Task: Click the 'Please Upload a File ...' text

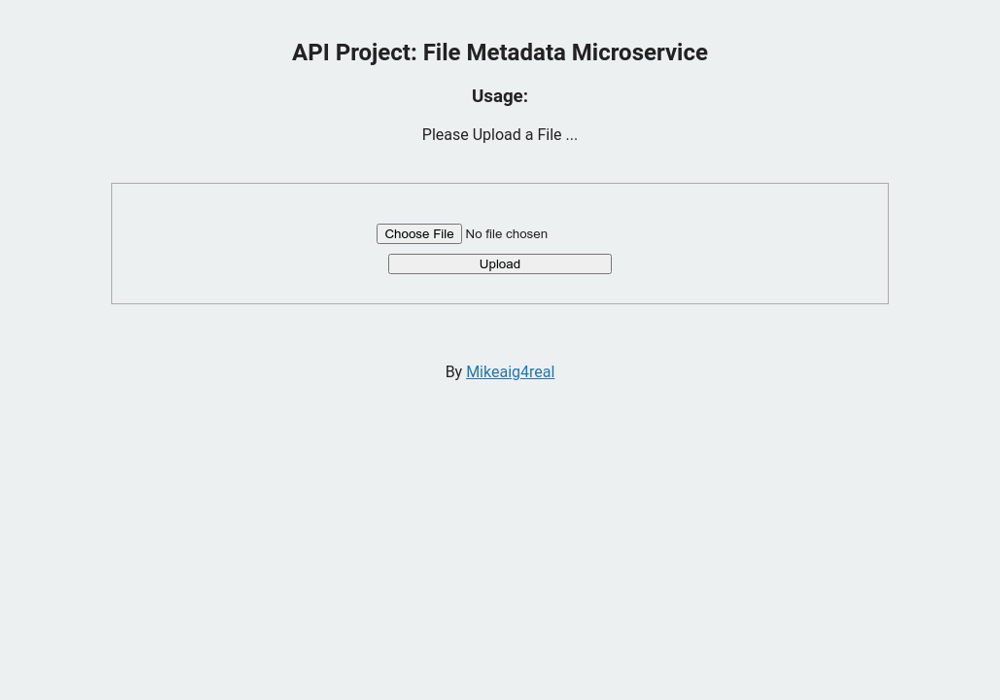Action: coord(500,135)
